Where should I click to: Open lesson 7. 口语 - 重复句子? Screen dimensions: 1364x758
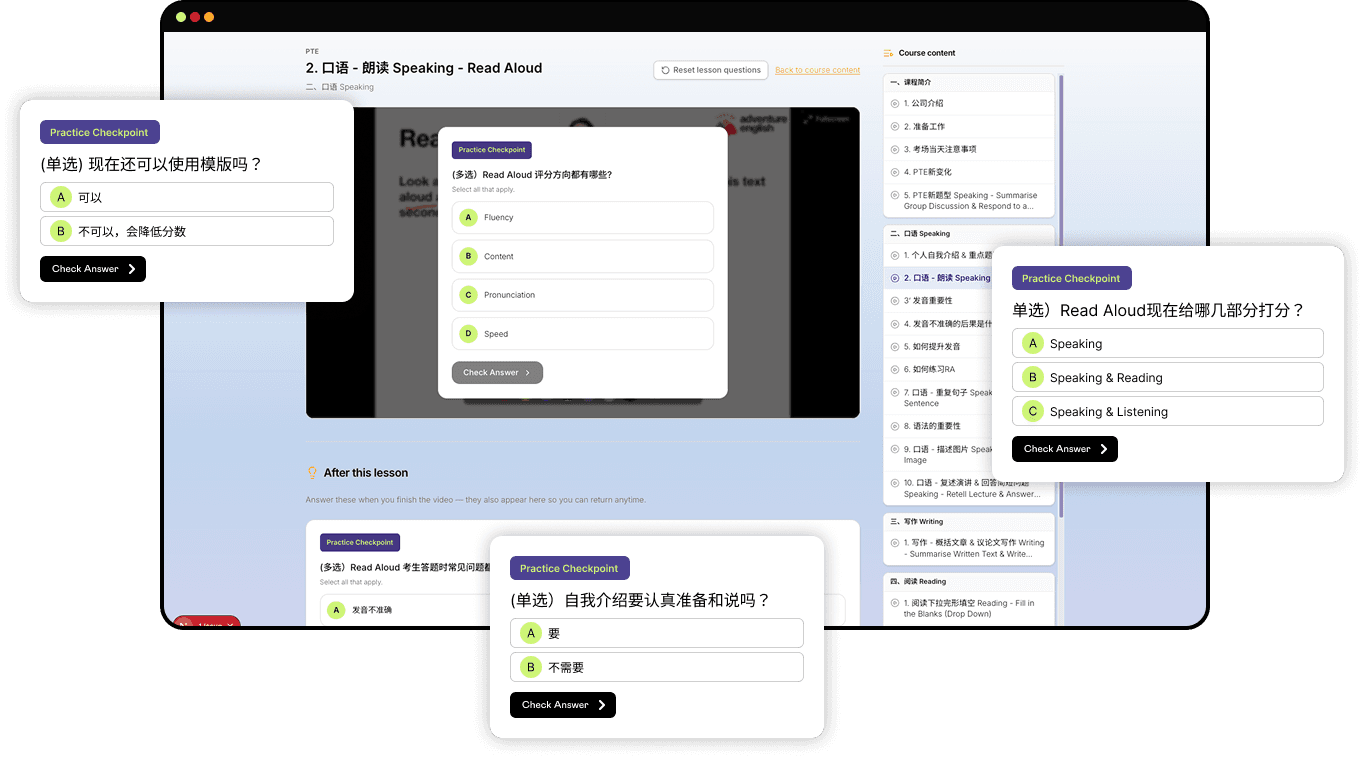938,398
